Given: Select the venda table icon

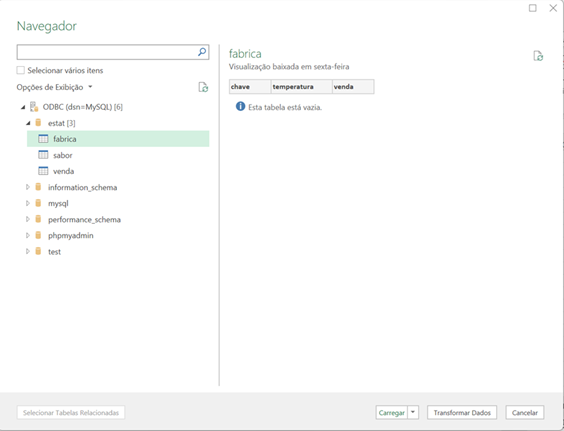Looking at the screenshot, I should 43,171.
